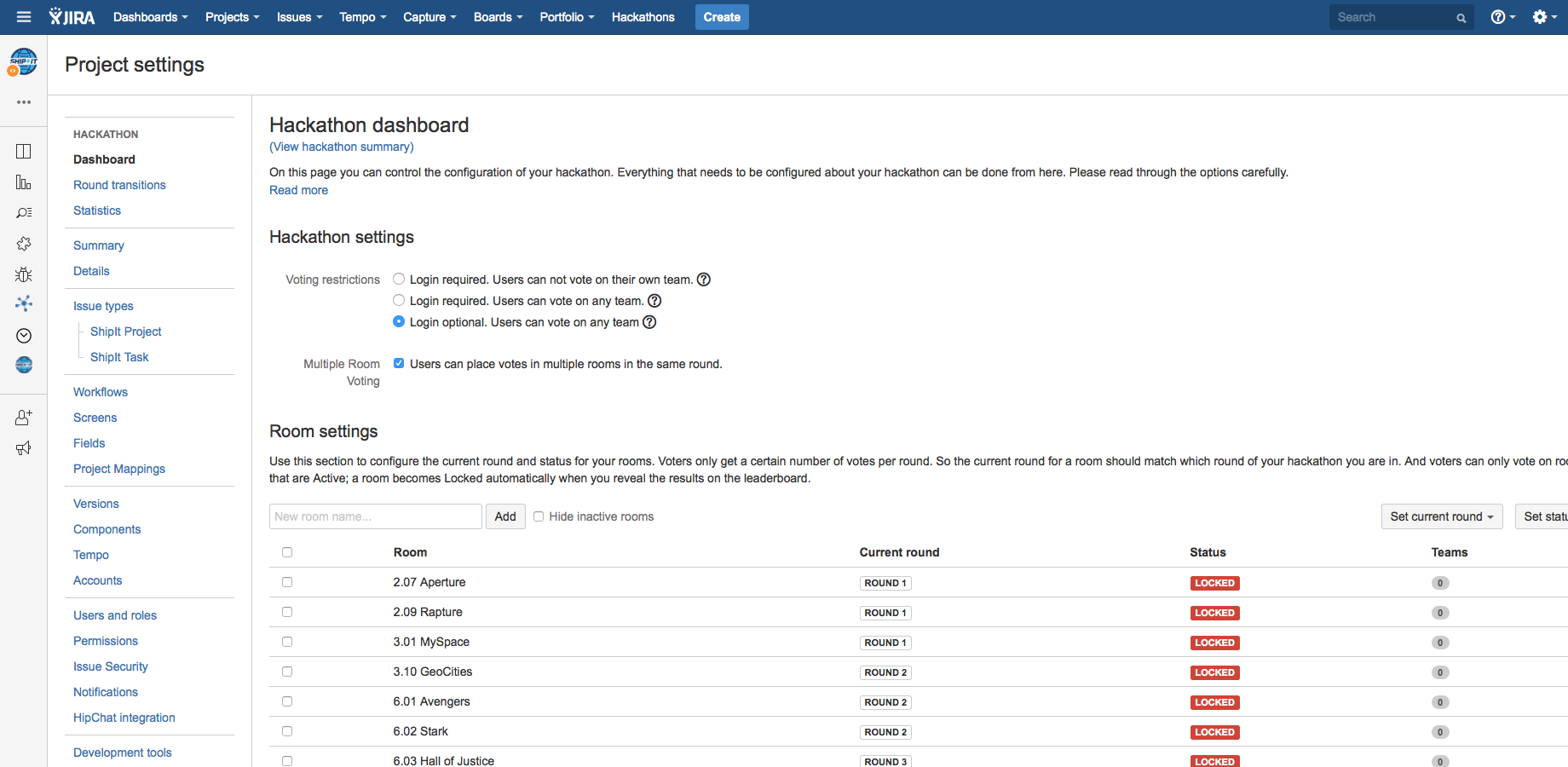Open the Boards dropdown menu
Image resolution: width=1568 pixels, height=767 pixels.
499,17
